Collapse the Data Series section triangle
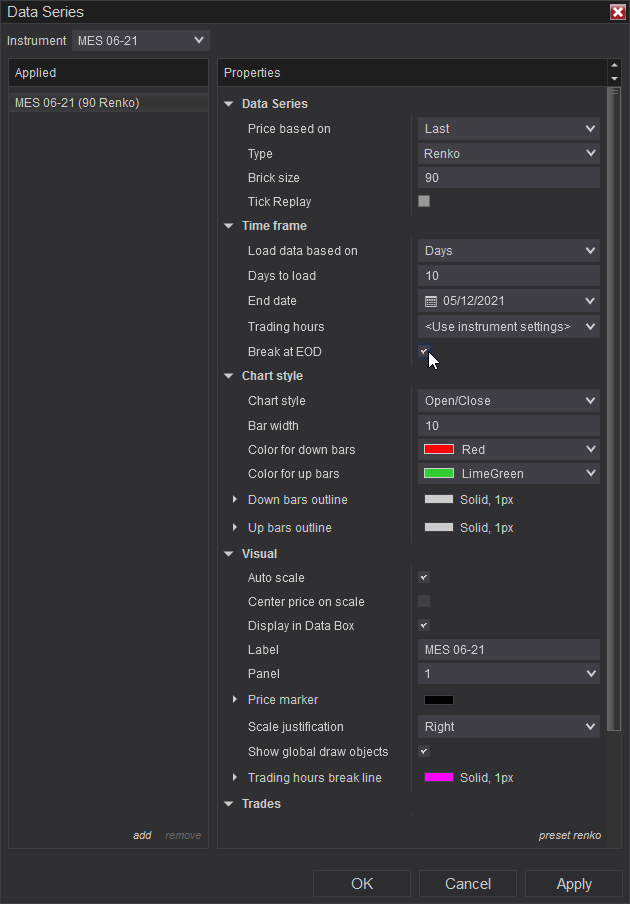Screen dimensions: 630x904 (x=229, y=104)
